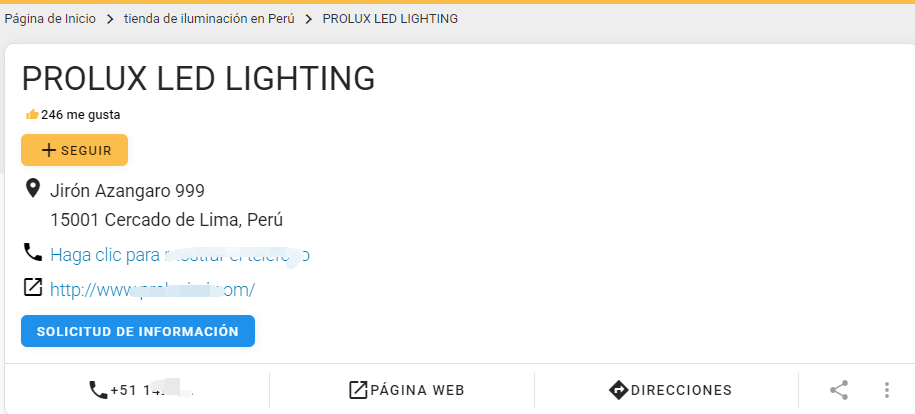The height and width of the screenshot is (414, 915).
Task: Select PROLUX LED LIGHTING breadcrumb
Action: pyautogui.click(x=390, y=19)
